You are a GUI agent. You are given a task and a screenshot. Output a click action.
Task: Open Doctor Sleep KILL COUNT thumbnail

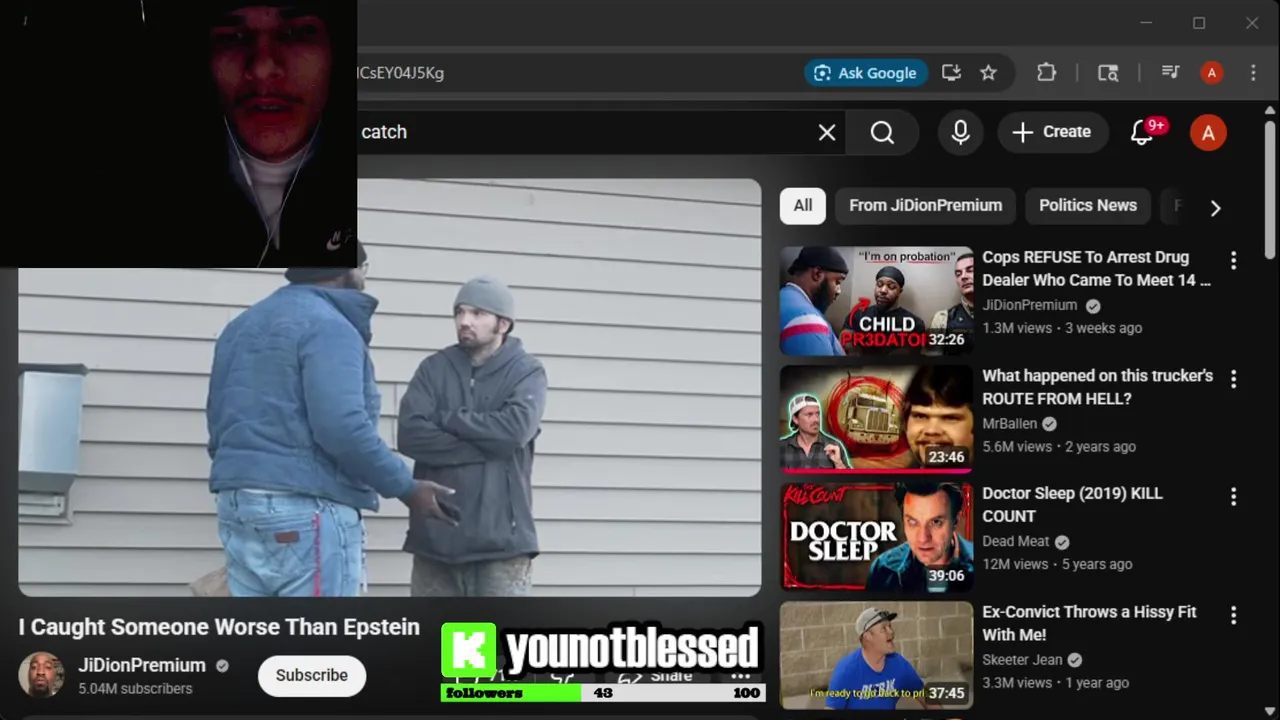tap(876, 537)
